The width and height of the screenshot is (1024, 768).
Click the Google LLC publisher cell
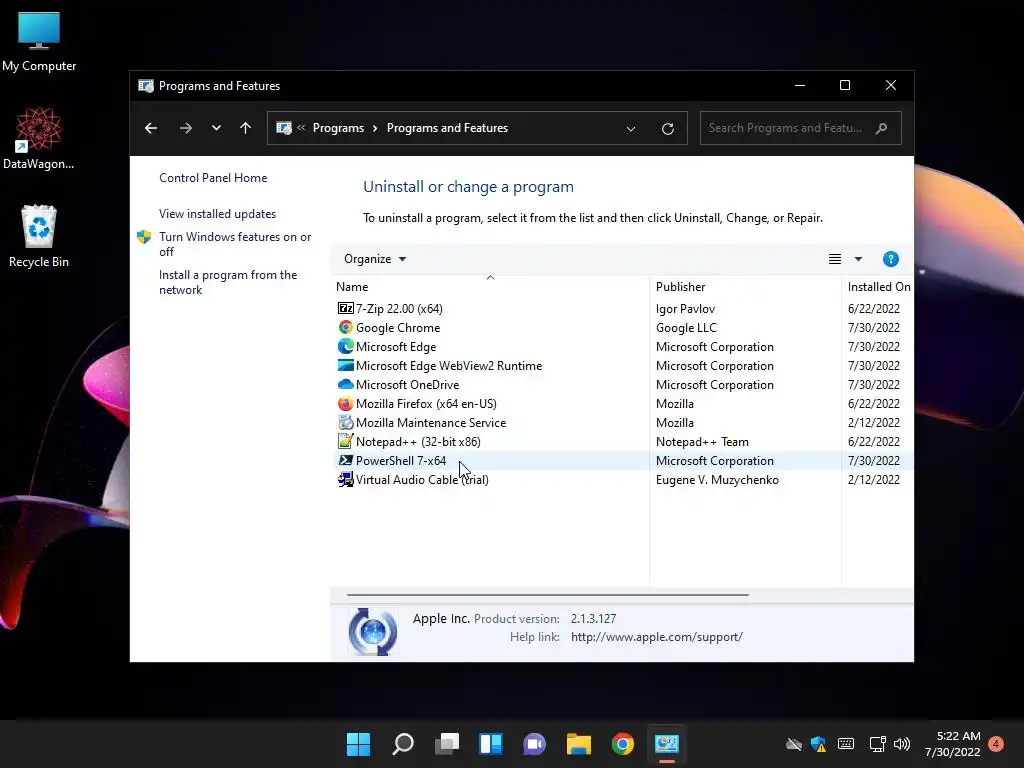click(x=686, y=327)
